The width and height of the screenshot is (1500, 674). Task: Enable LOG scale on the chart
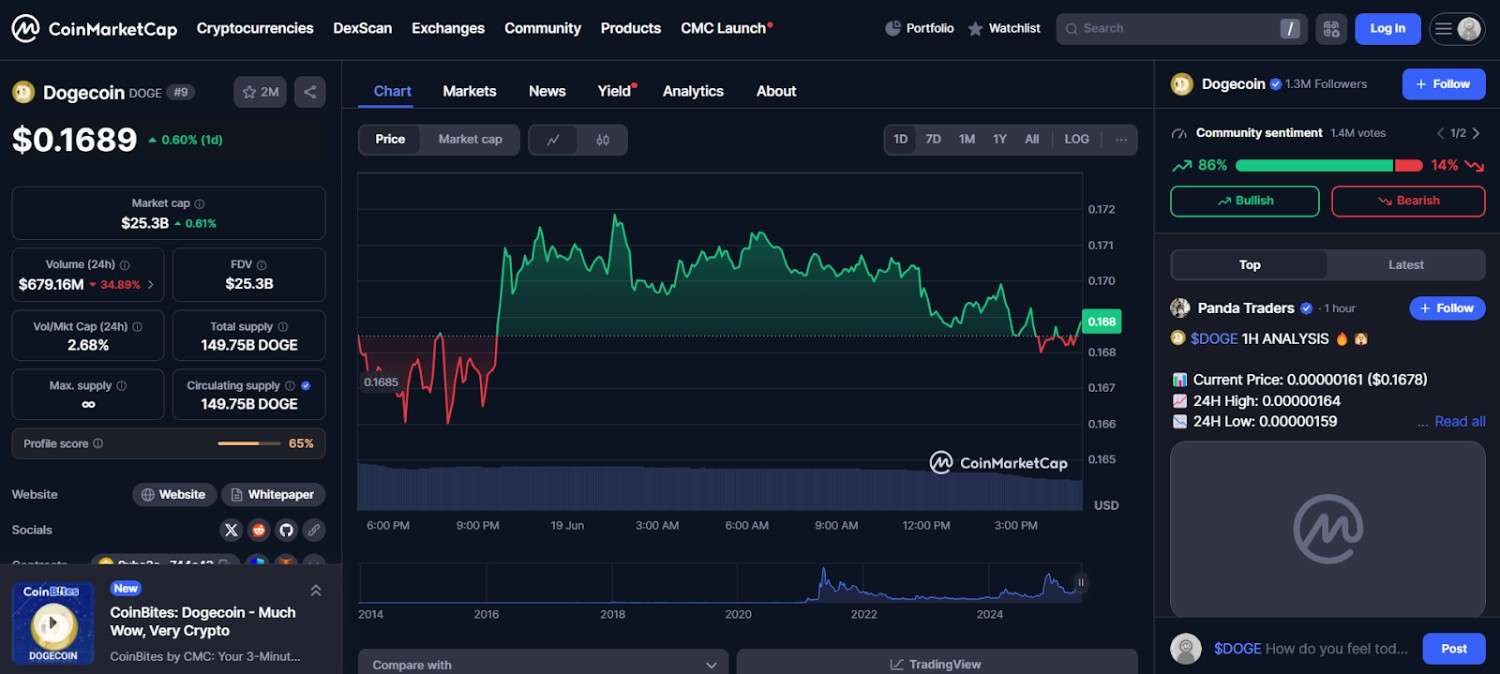pyautogui.click(x=1076, y=140)
